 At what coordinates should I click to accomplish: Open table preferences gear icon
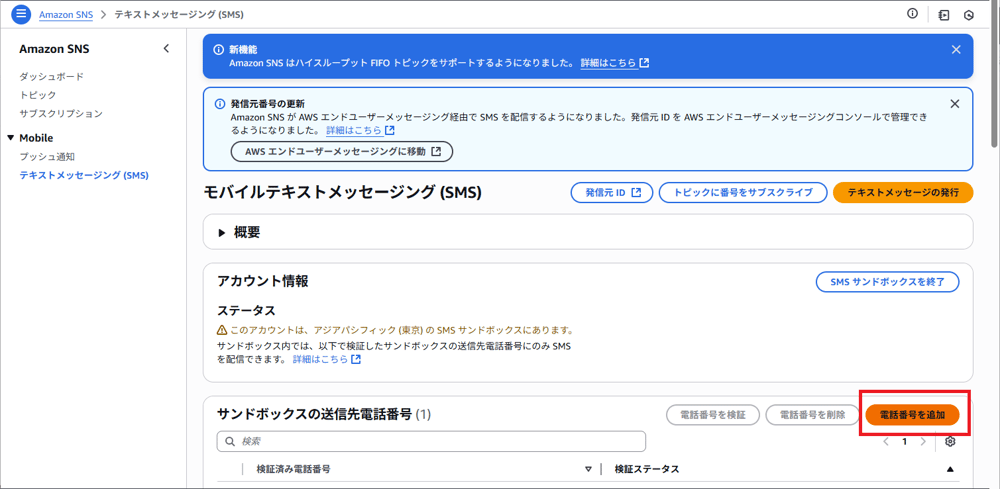950,441
